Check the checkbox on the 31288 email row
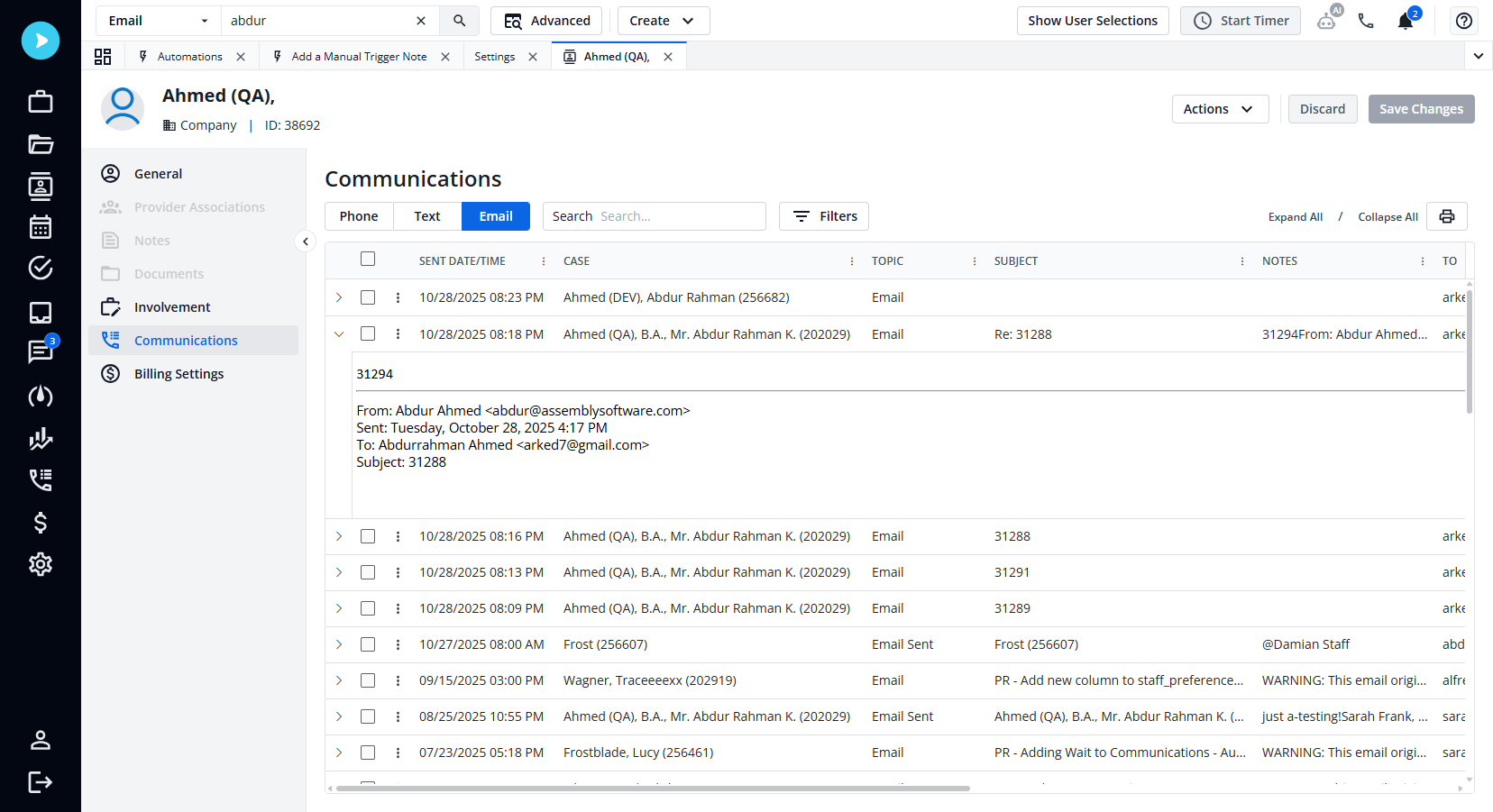 click(x=368, y=536)
